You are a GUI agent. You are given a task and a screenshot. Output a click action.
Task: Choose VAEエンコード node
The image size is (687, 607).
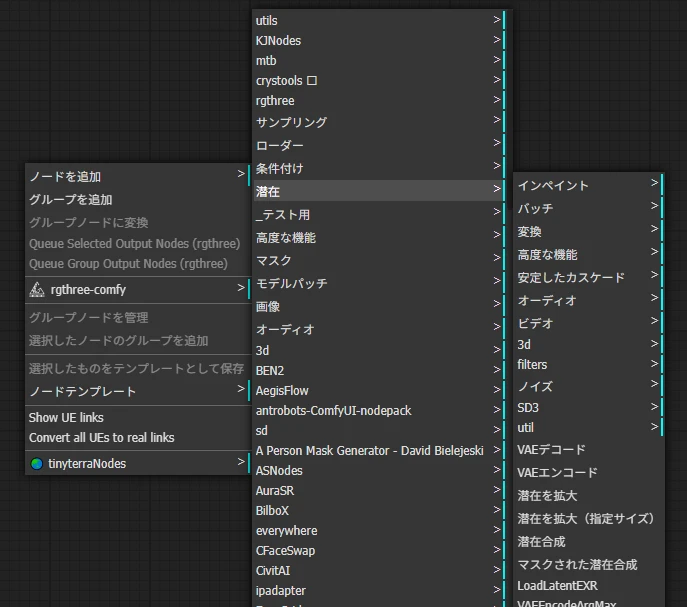tap(557, 473)
